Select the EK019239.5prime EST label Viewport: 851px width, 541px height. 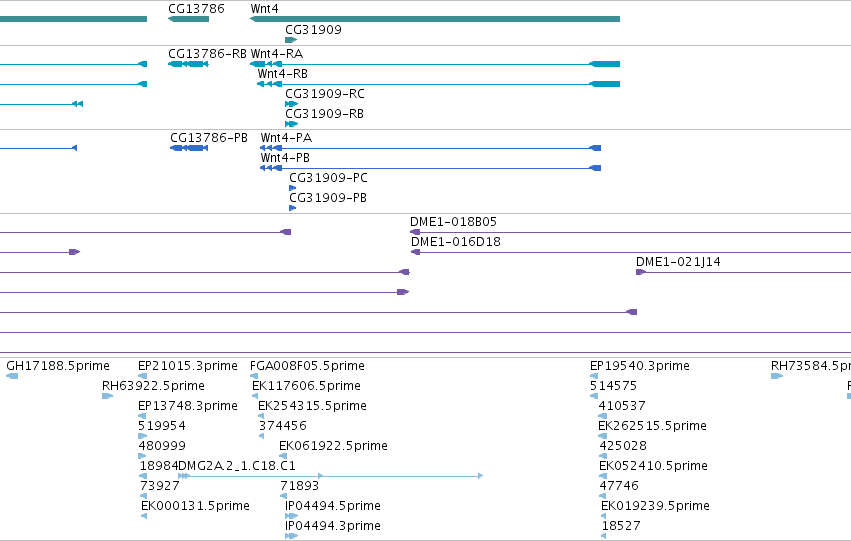[656, 507]
